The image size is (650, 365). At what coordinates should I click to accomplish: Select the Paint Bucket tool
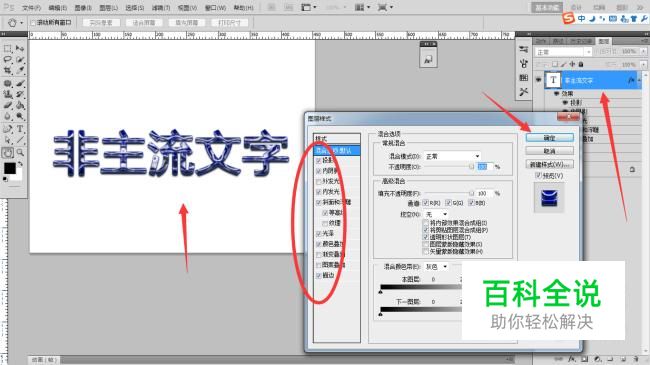[x=20, y=105]
